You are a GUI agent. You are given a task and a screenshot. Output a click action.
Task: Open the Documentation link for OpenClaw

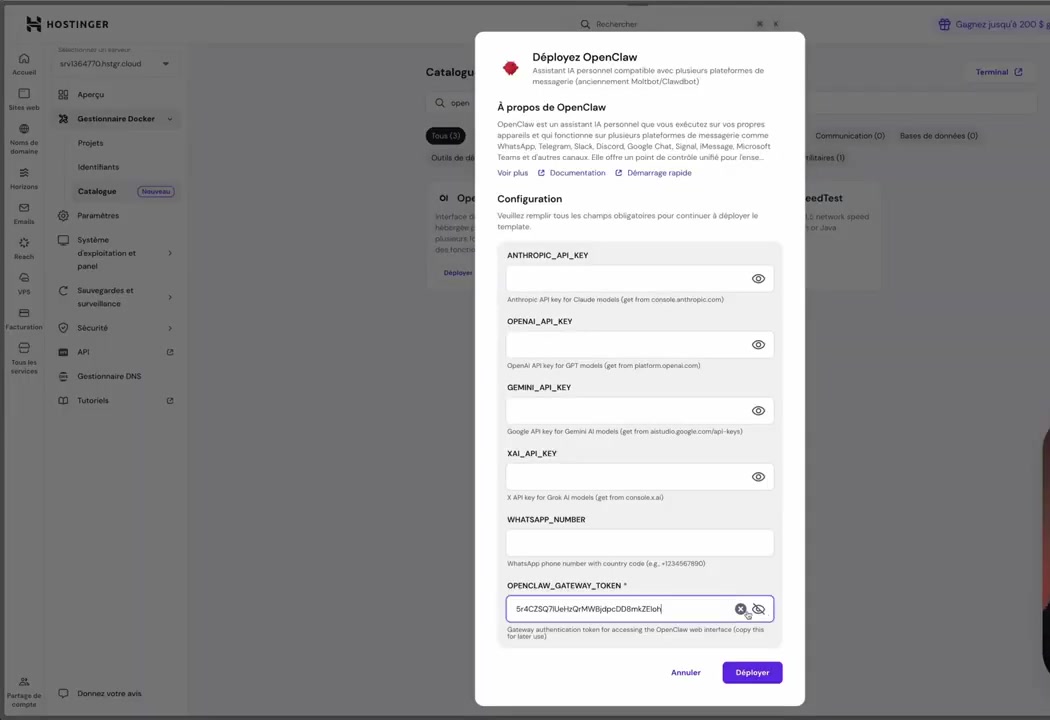[577, 172]
